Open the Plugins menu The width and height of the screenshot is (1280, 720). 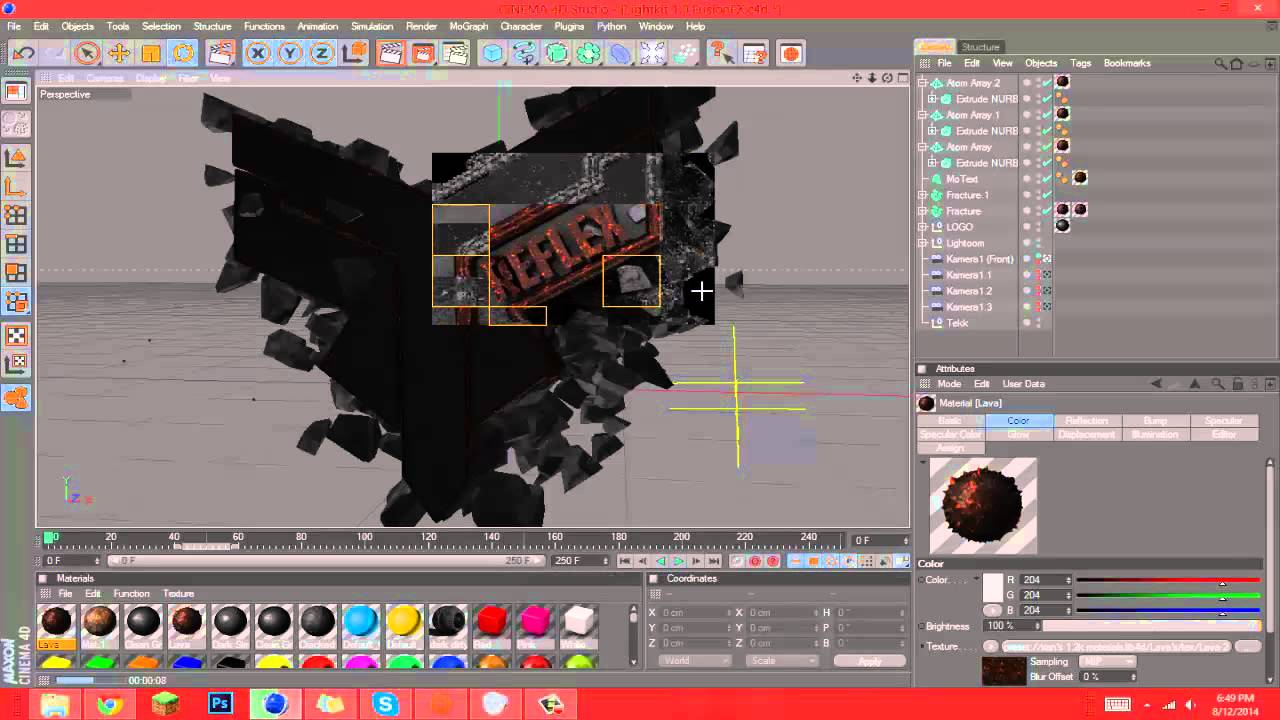569,26
